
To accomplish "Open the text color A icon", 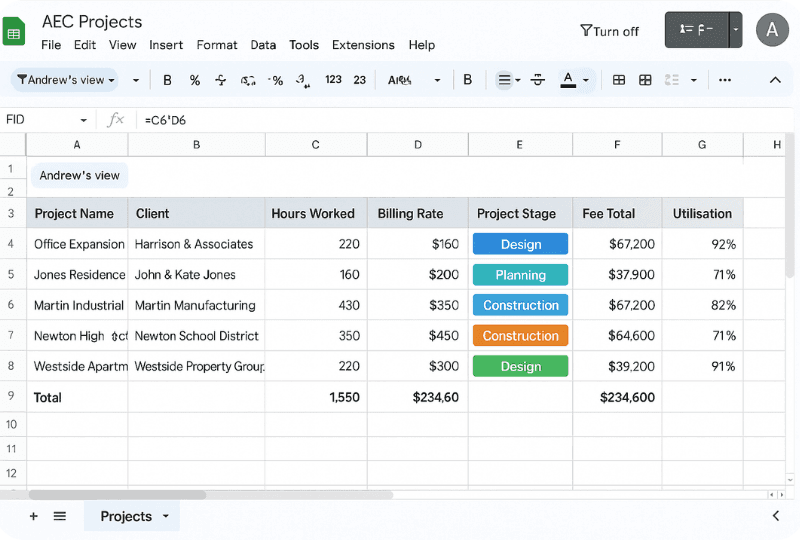I will 568,80.
